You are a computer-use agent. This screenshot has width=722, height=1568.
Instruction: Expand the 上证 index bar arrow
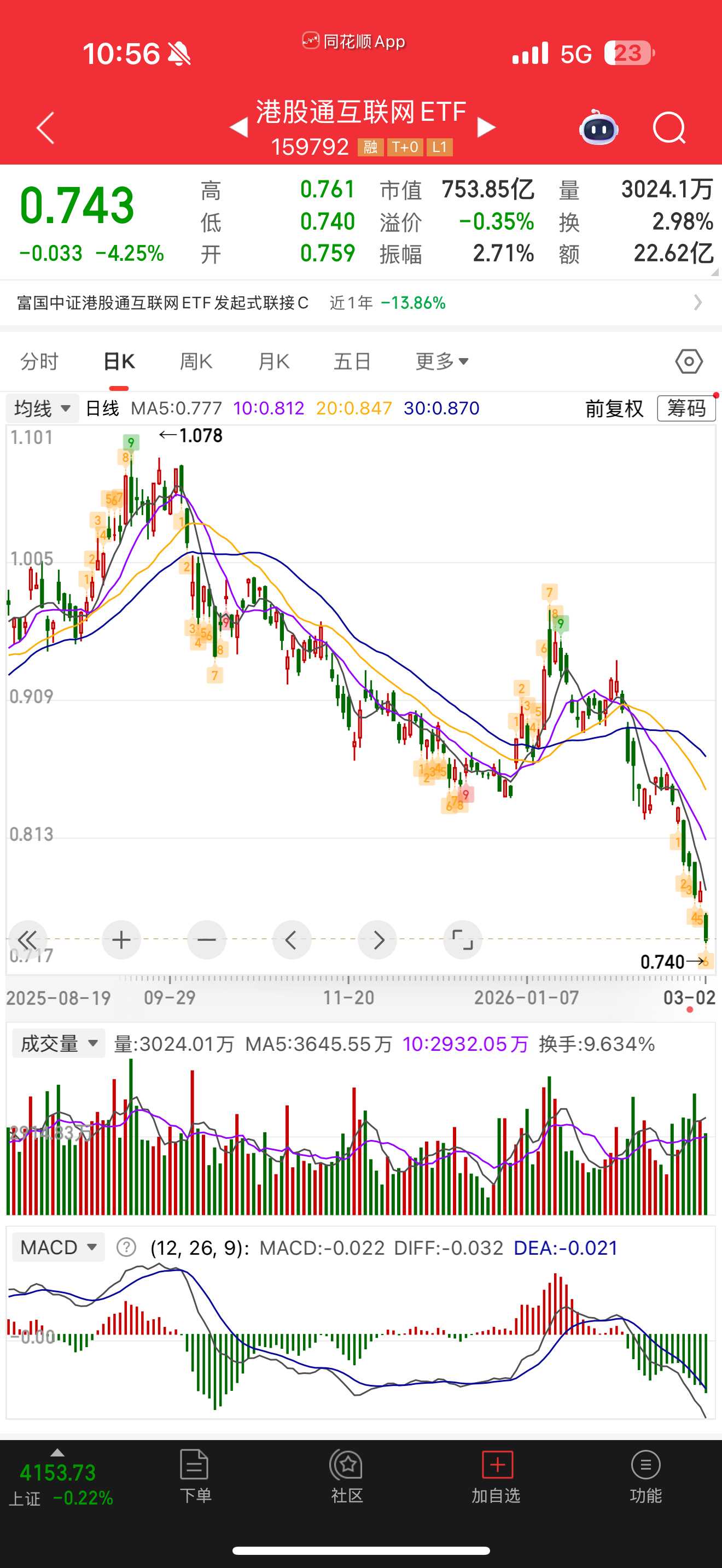(x=57, y=1453)
